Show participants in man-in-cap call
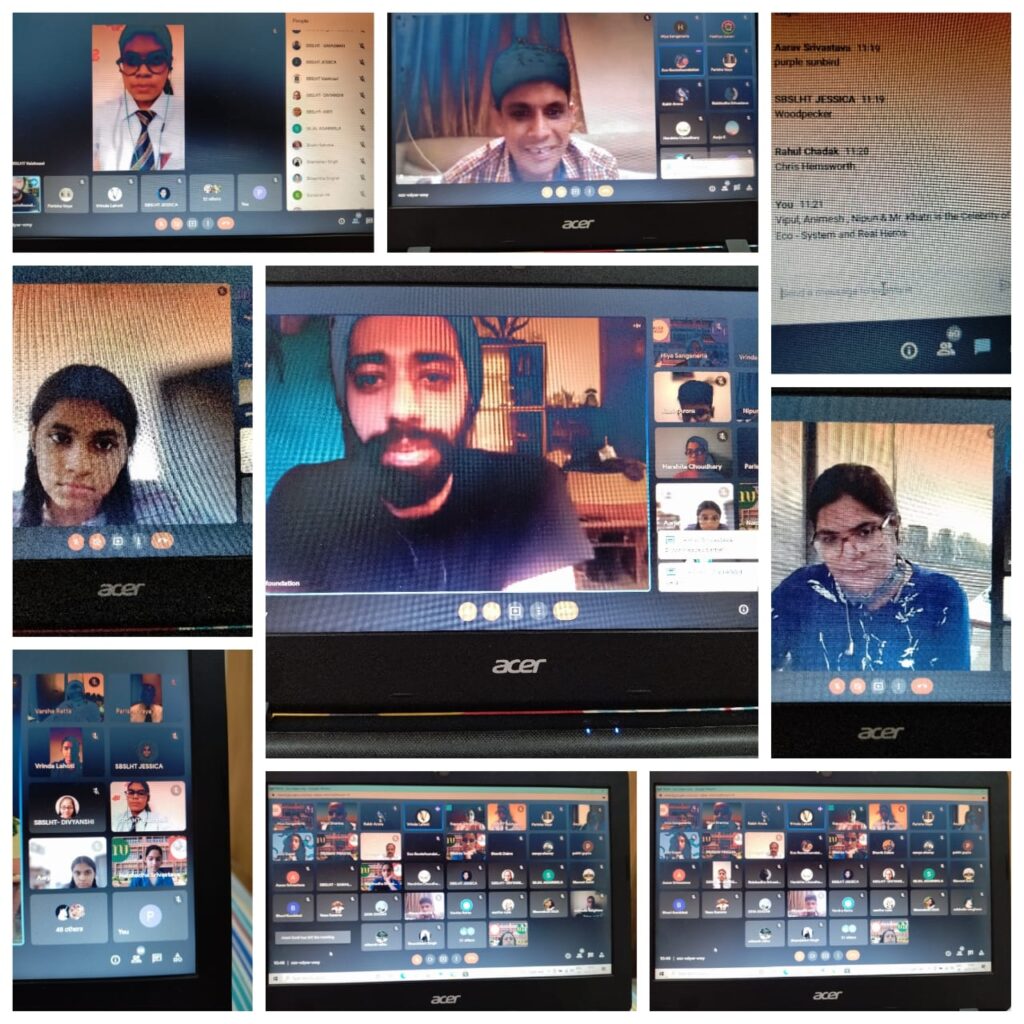This screenshot has height=1024, width=1024. coord(725,187)
